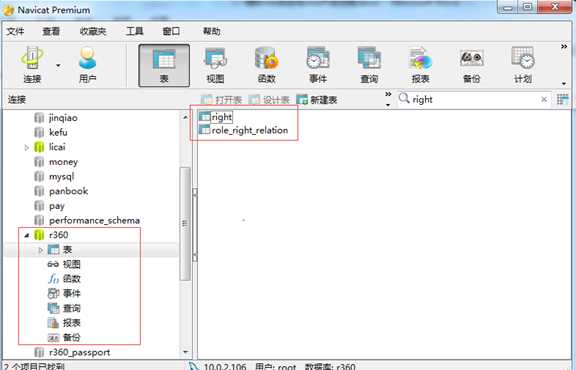Open the 计划 (Schedule) toolbar icon
576x370 pixels.
tap(523, 65)
